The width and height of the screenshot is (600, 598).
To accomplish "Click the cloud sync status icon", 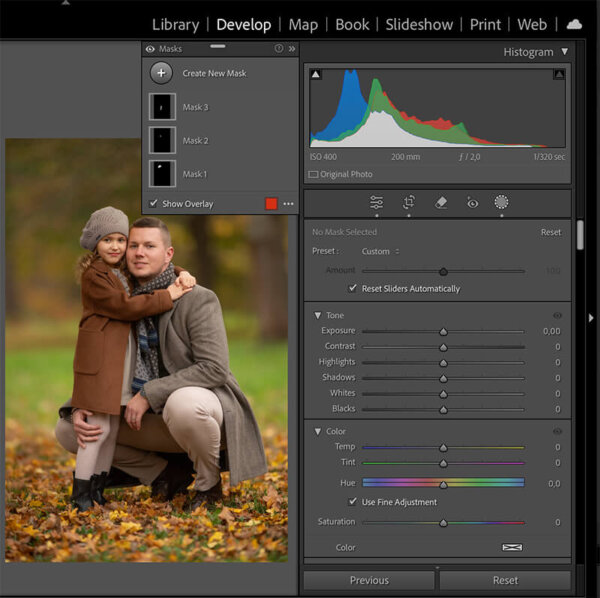I will [x=574, y=24].
